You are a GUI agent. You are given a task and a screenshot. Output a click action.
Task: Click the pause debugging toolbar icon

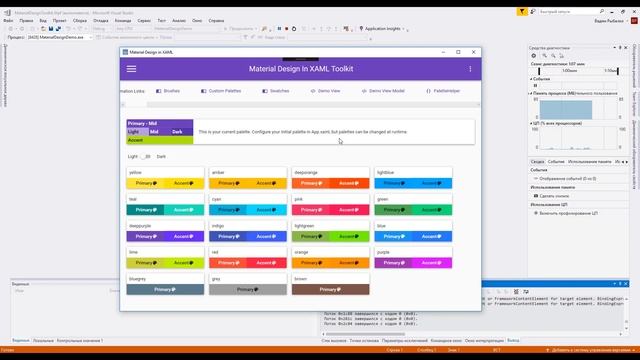279,29
